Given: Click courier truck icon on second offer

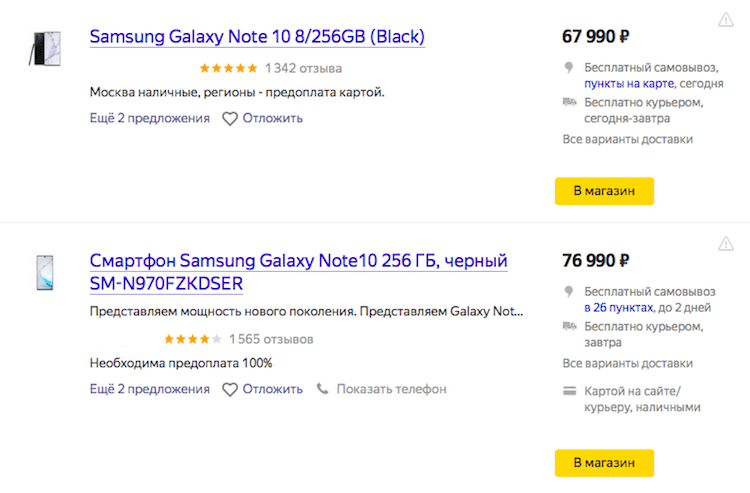Looking at the screenshot, I should [x=569, y=326].
